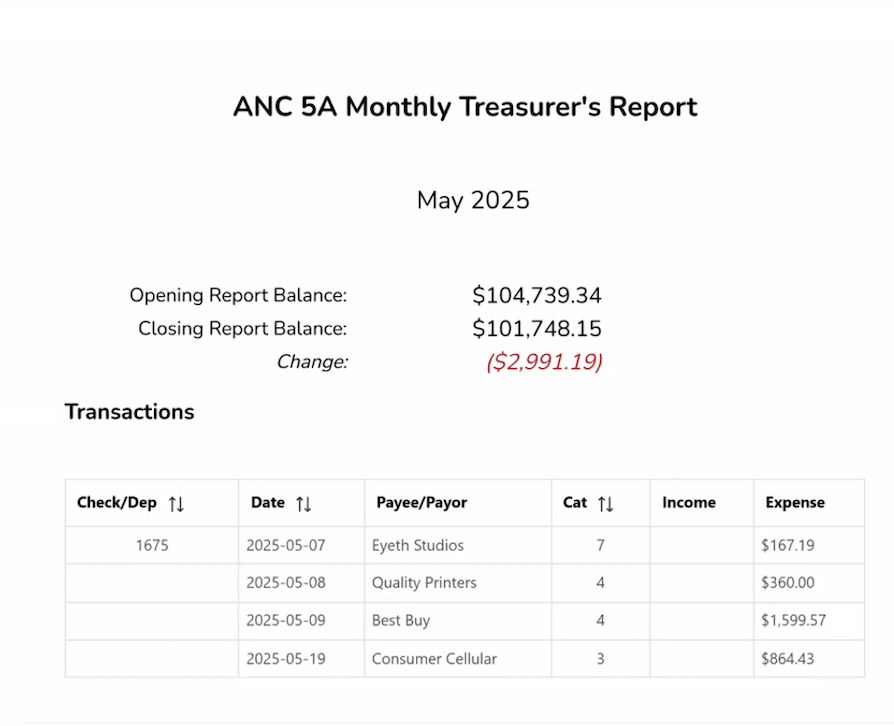Image resolution: width=894 pixels, height=726 pixels.
Task: Click the Date column sort arrows
Action: click(304, 504)
